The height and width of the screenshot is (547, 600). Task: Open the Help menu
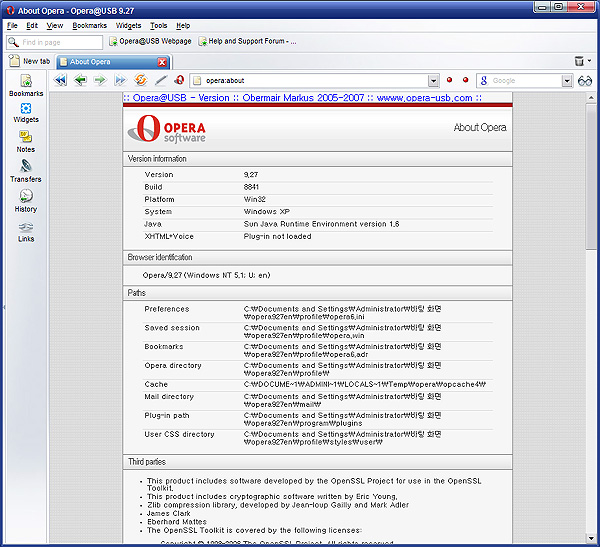(183, 26)
